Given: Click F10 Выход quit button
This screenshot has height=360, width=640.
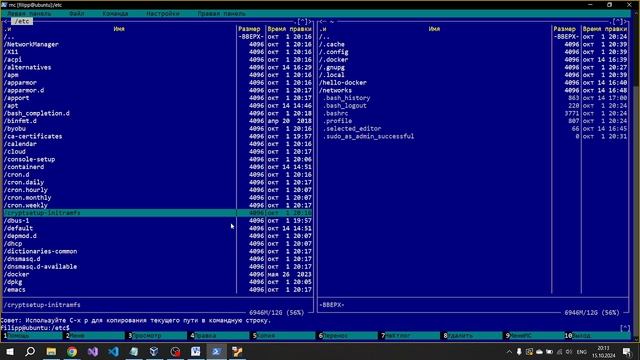Looking at the screenshot, I should (x=598, y=336).
